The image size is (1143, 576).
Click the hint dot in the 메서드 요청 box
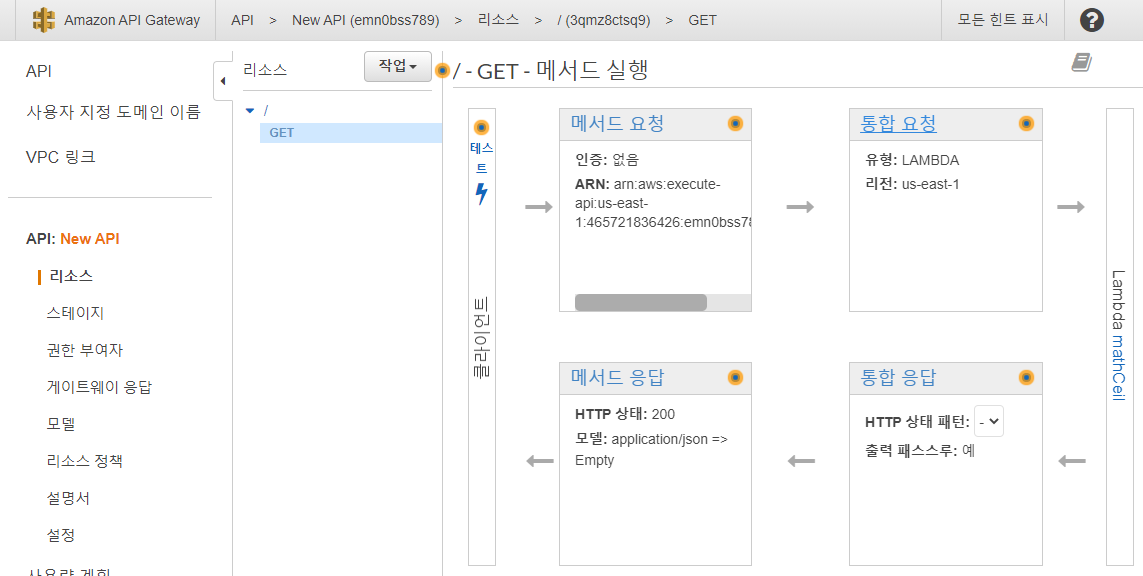click(x=736, y=124)
